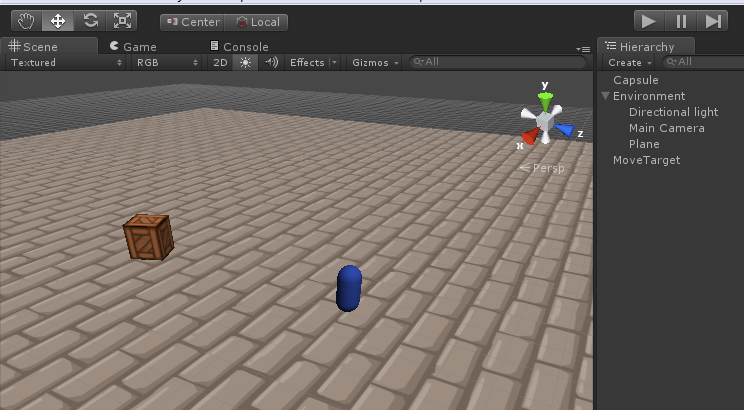The width and height of the screenshot is (744, 410).
Task: Click the gizmo center cube
Action: click(x=545, y=121)
